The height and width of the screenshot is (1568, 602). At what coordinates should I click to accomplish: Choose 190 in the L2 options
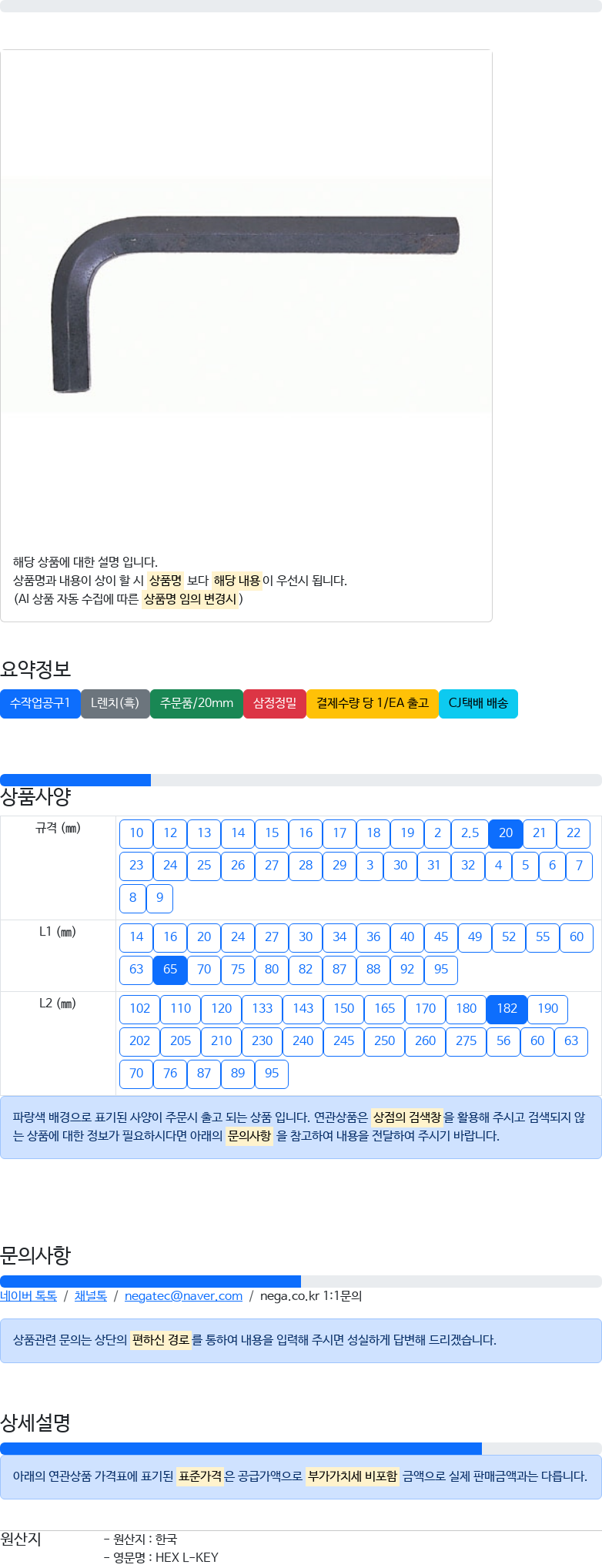pos(547,1009)
